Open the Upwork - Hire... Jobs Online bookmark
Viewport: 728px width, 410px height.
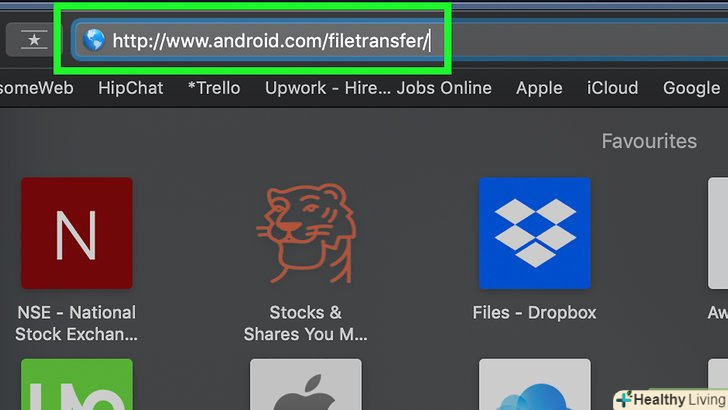tap(378, 88)
